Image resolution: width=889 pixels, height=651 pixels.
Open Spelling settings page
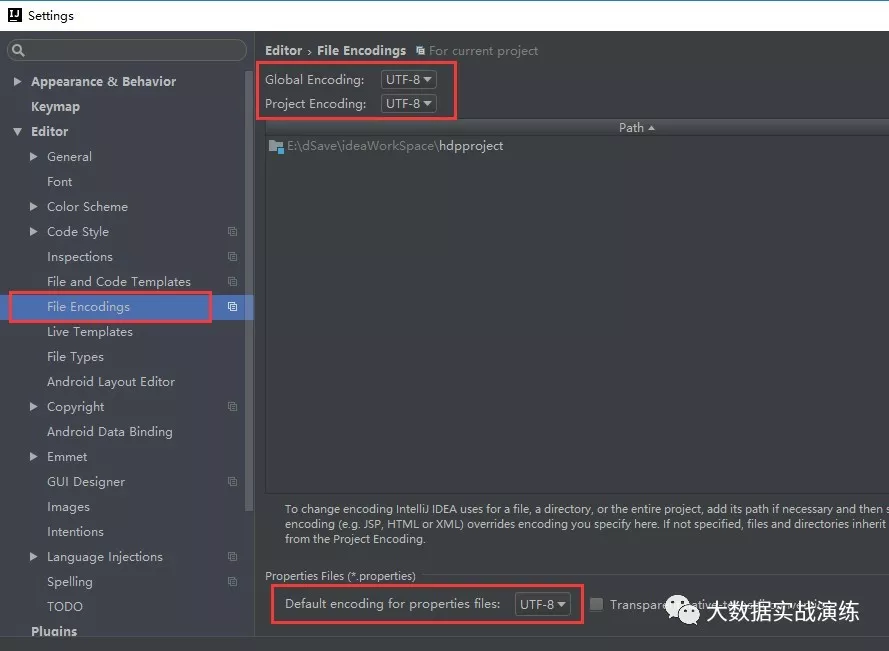(x=70, y=581)
